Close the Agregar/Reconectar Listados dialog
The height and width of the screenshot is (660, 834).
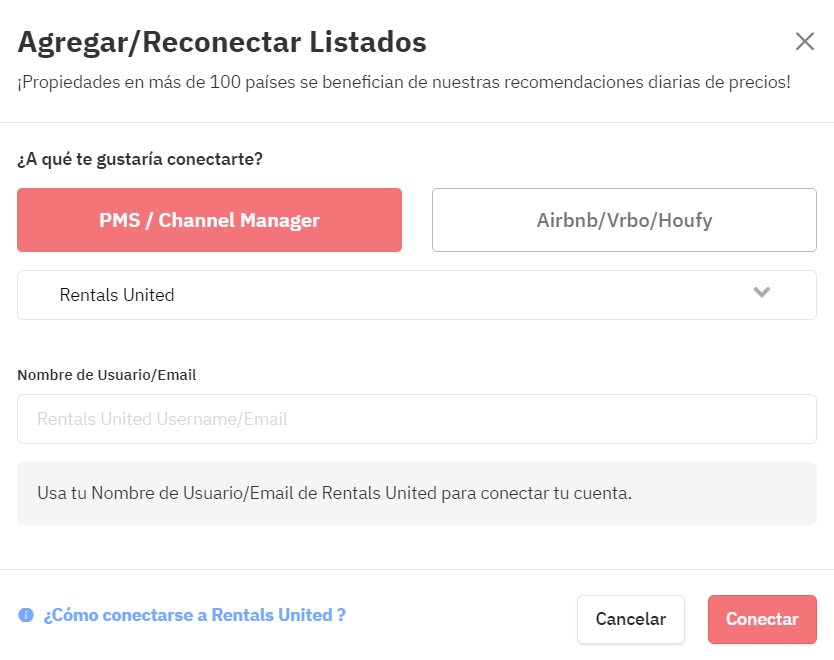coord(804,41)
